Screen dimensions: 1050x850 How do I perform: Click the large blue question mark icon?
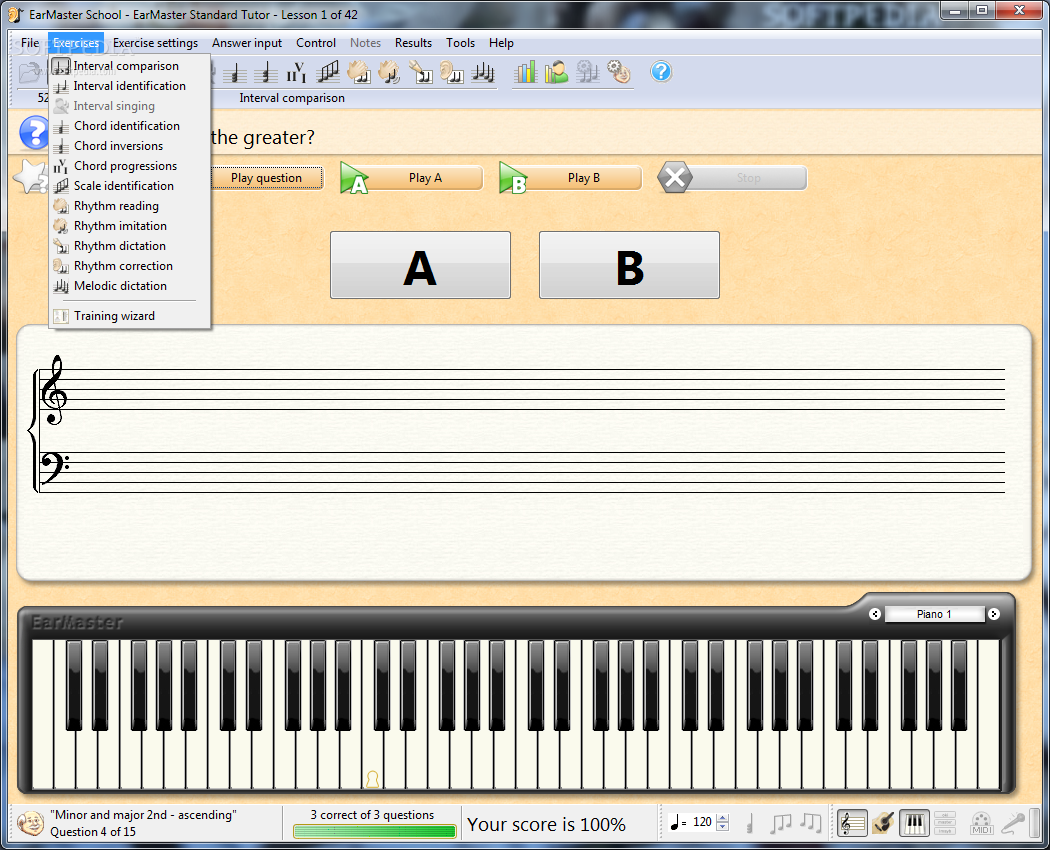pos(34,132)
